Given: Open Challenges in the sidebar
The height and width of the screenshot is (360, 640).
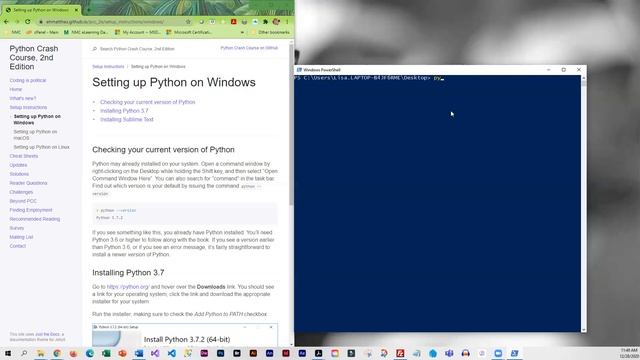Looking at the screenshot, I should (x=21, y=192).
